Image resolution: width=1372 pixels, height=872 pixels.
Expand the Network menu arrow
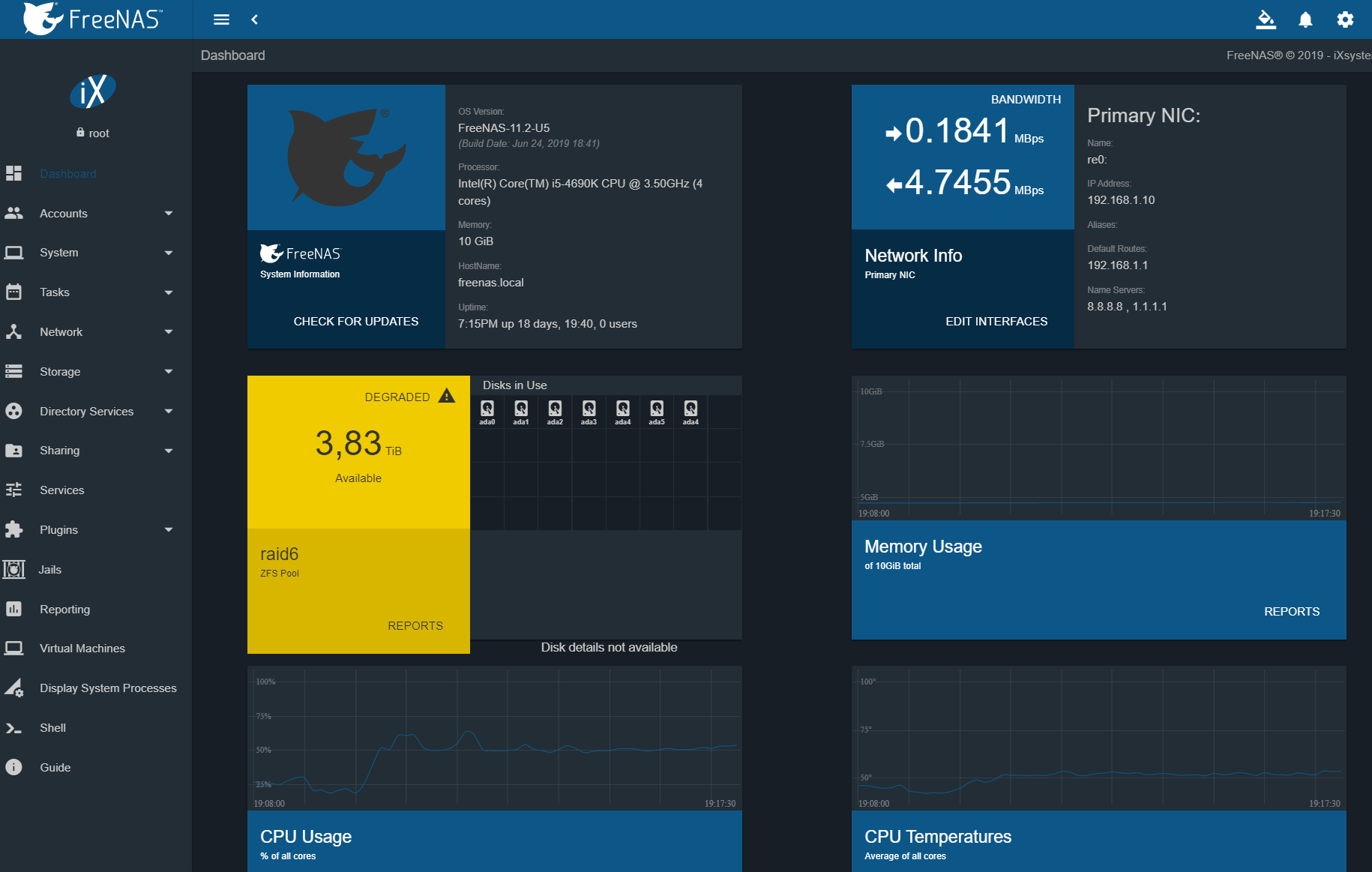[x=169, y=332]
